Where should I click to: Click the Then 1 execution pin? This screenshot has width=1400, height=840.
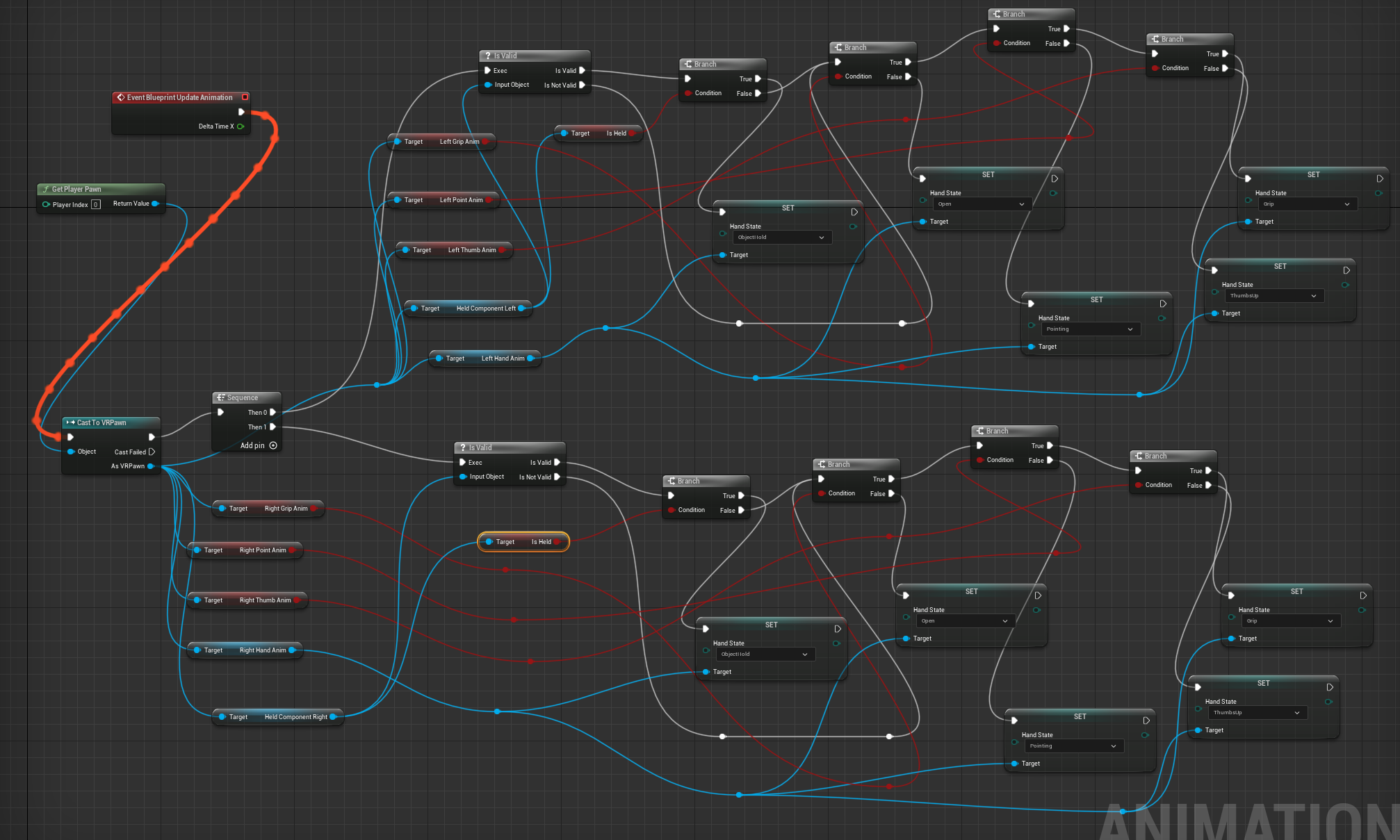point(272,427)
